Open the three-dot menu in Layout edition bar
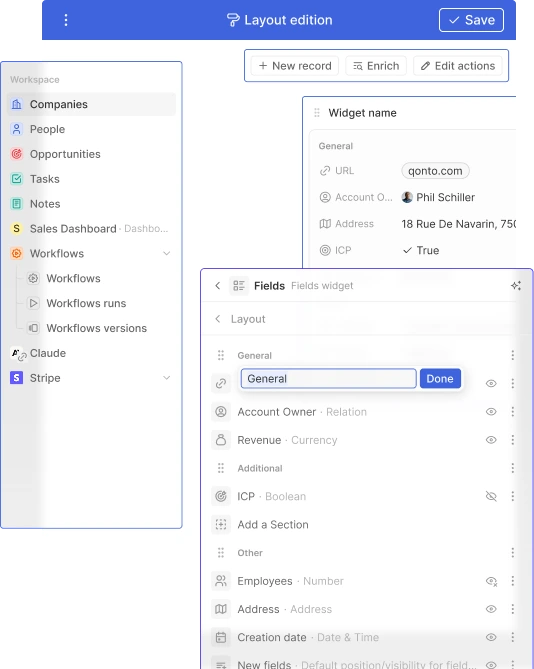This screenshot has height=669, width=534. pos(66,20)
